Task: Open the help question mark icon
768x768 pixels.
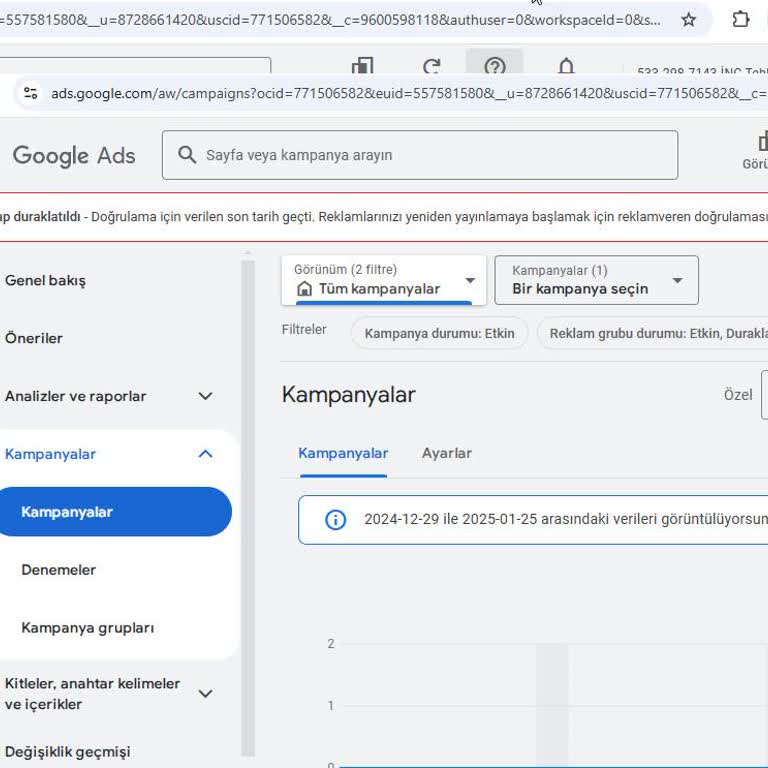Action: (x=494, y=65)
